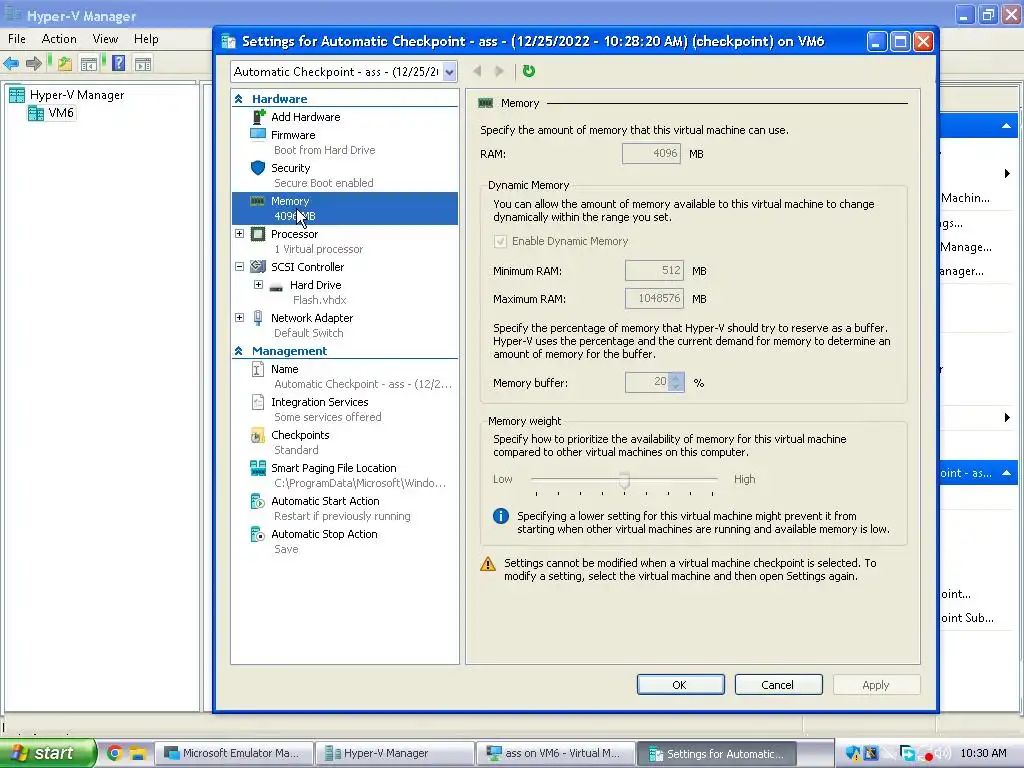Screen dimensions: 1024x768
Task: Increase the Memory buffer spinner value
Action: click(x=677, y=377)
